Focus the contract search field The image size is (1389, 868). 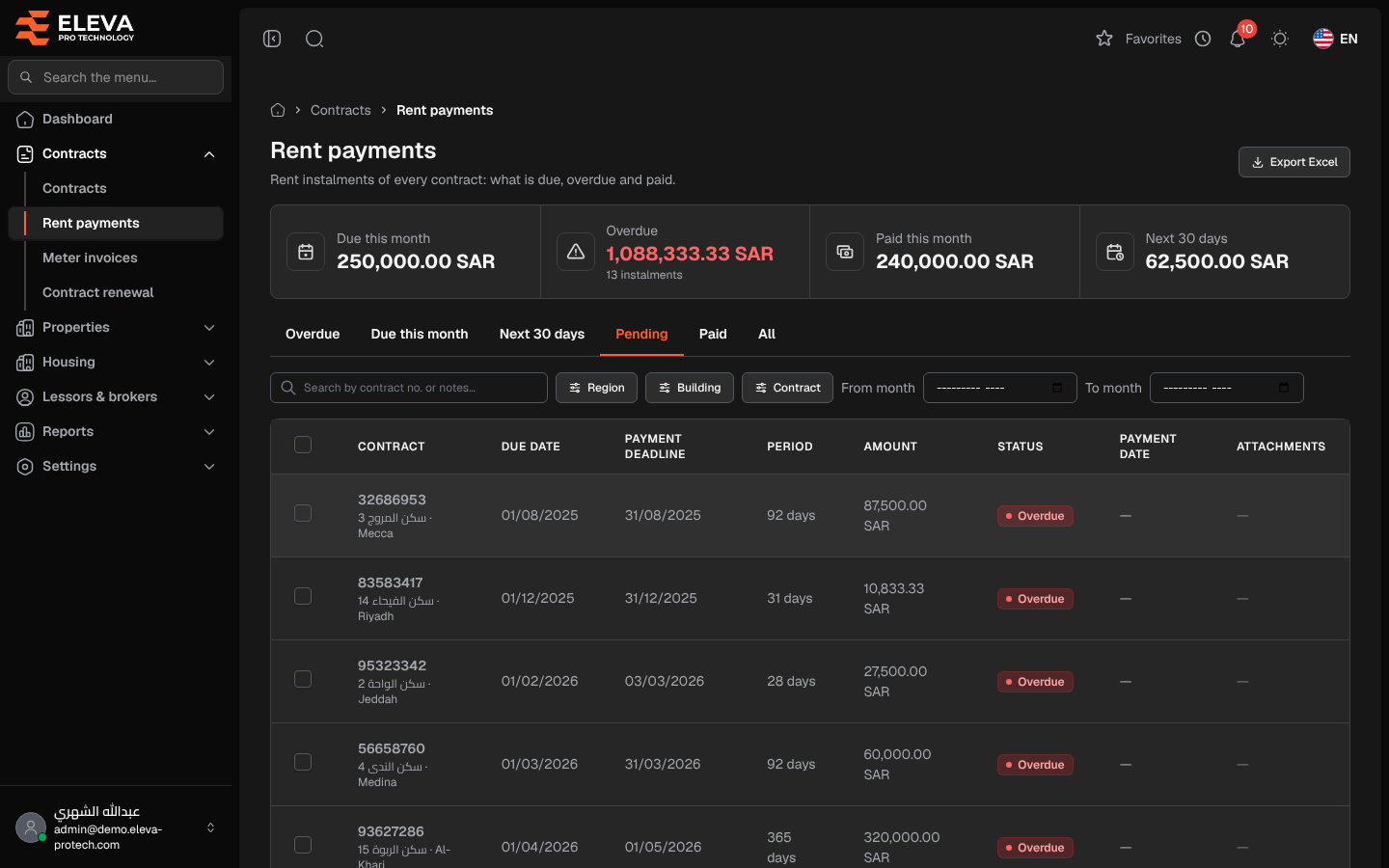pos(409,388)
